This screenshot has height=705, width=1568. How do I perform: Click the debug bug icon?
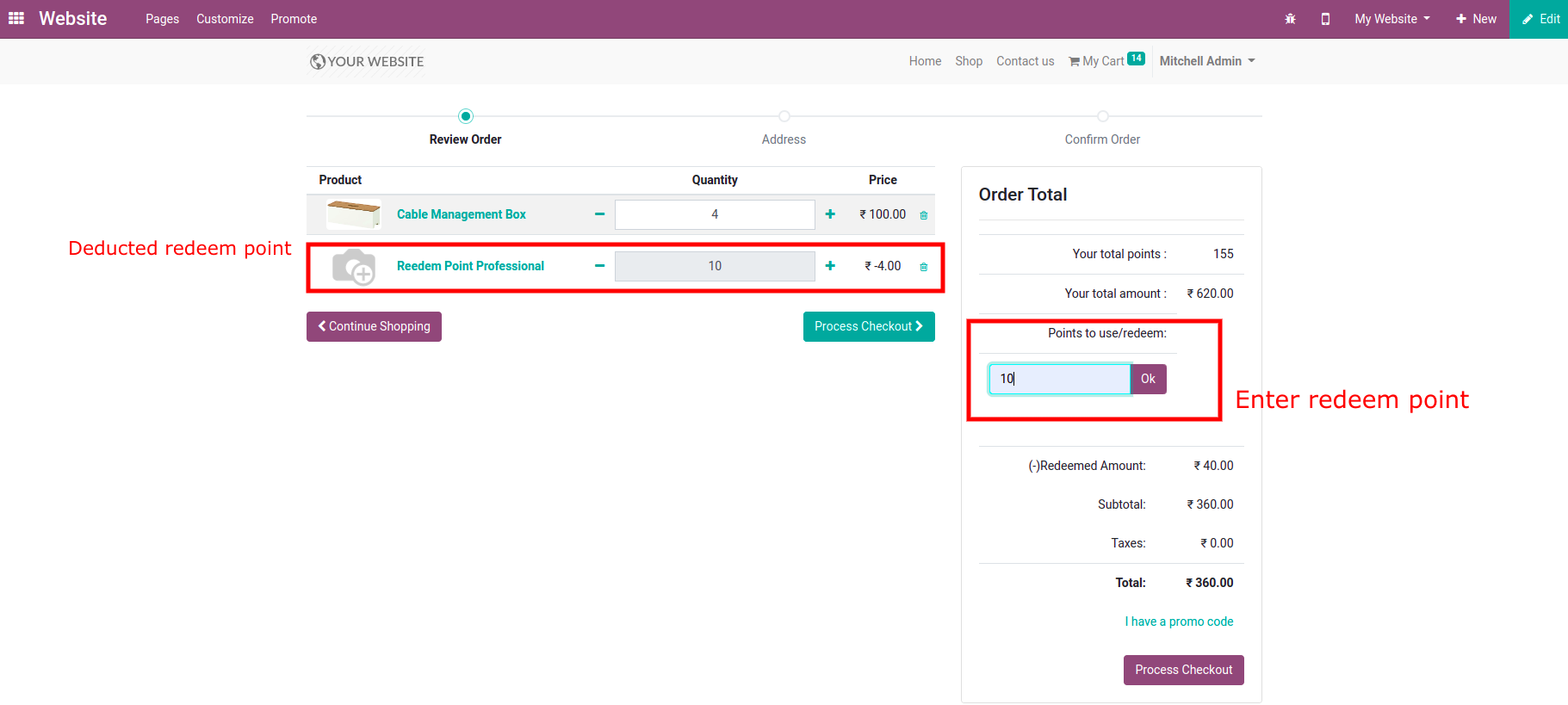click(1290, 19)
